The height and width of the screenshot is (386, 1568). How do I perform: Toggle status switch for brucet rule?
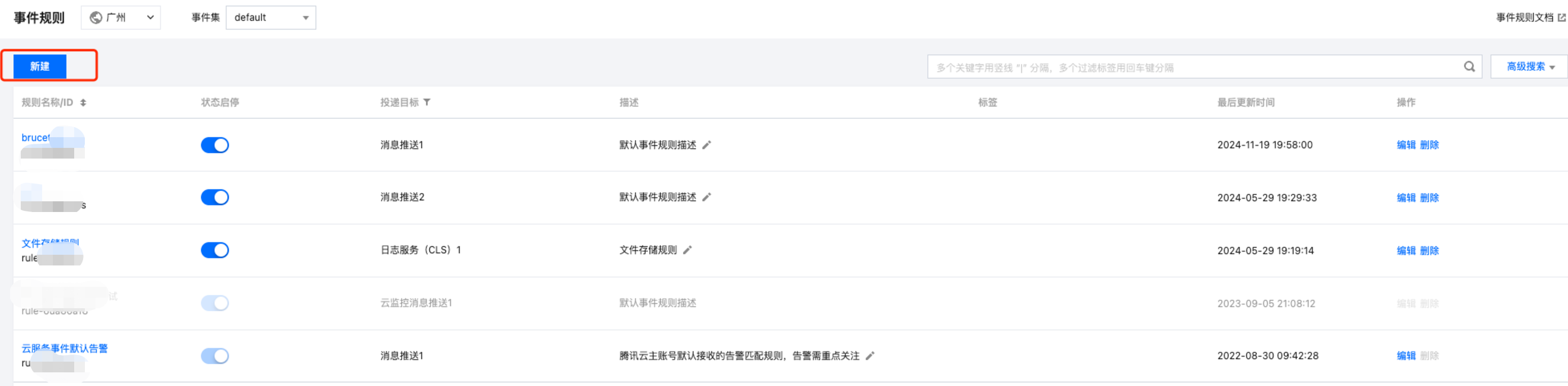point(215,145)
